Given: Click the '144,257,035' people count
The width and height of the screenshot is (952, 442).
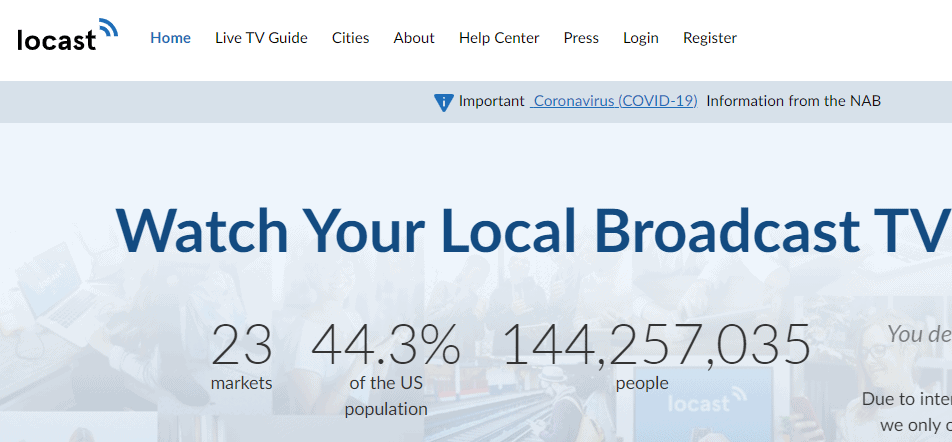Looking at the screenshot, I should (x=657, y=345).
